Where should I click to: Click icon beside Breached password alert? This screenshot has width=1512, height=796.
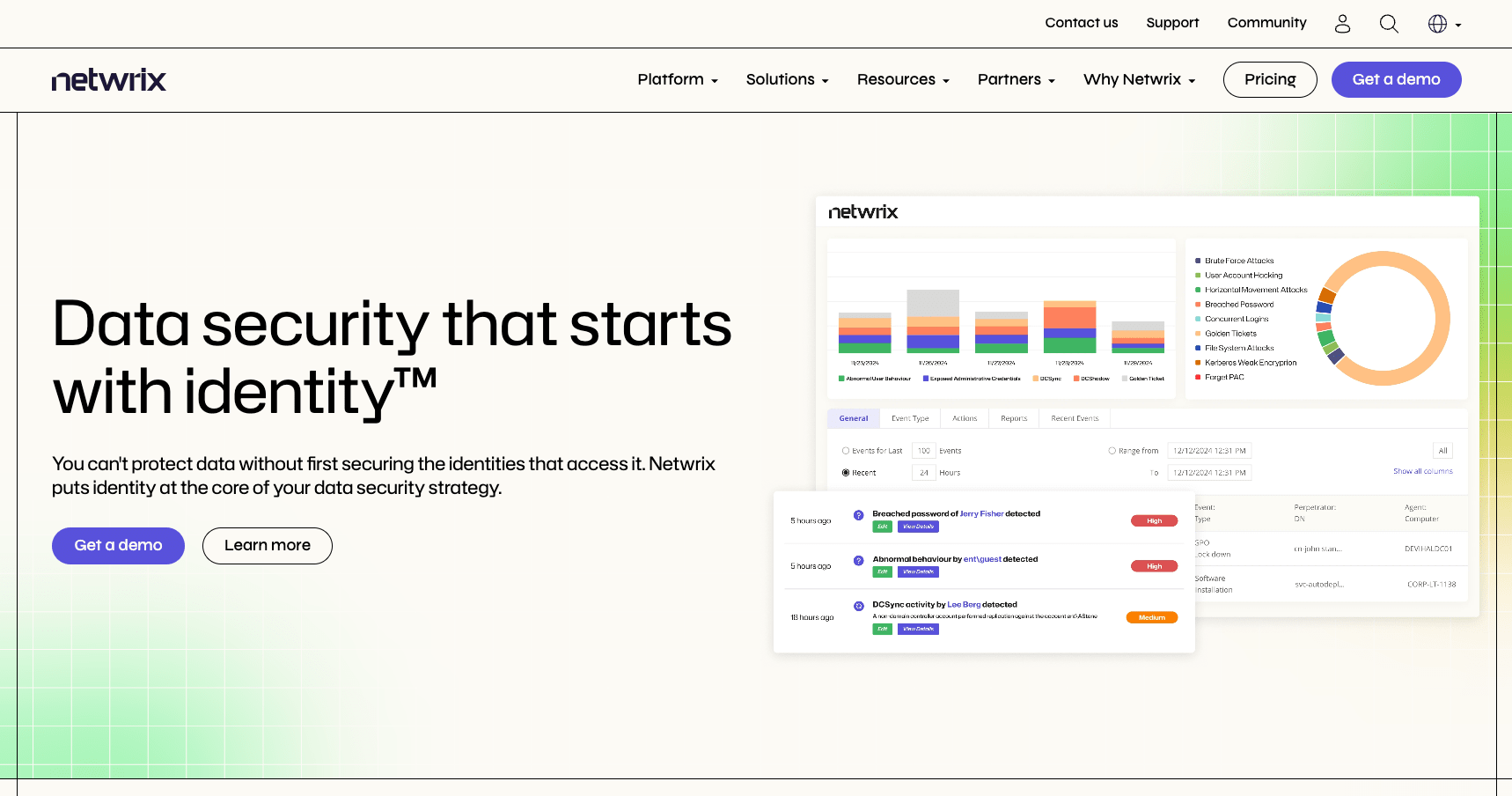coord(858,515)
